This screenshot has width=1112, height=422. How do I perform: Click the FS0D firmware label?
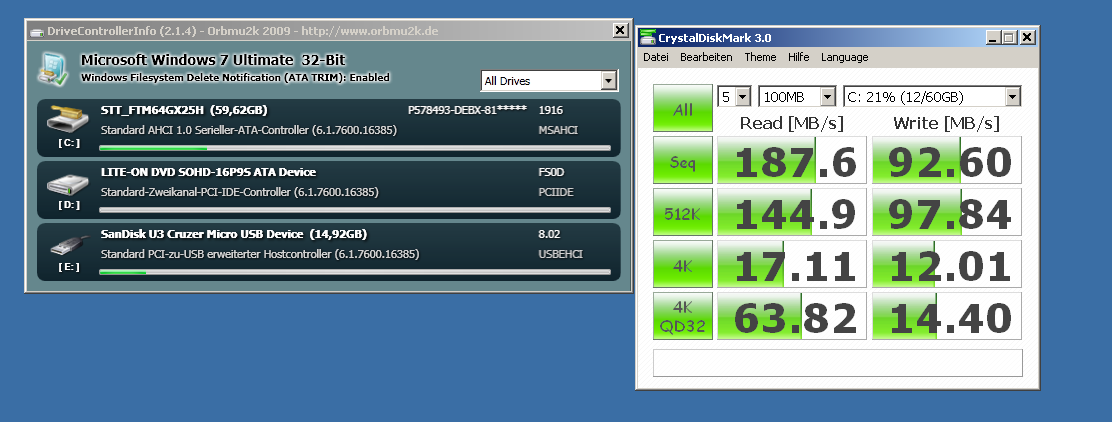pyautogui.click(x=551, y=172)
